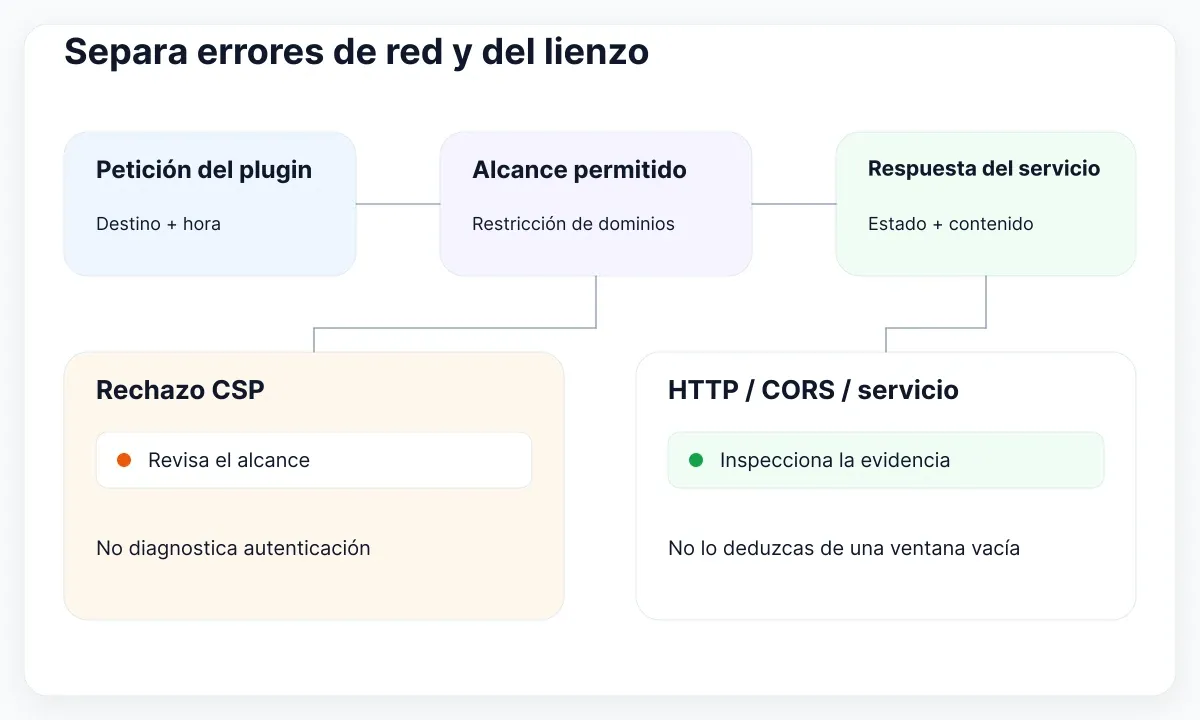Select the "Petición del plugin" card title
1200x720 pixels.
(204, 170)
